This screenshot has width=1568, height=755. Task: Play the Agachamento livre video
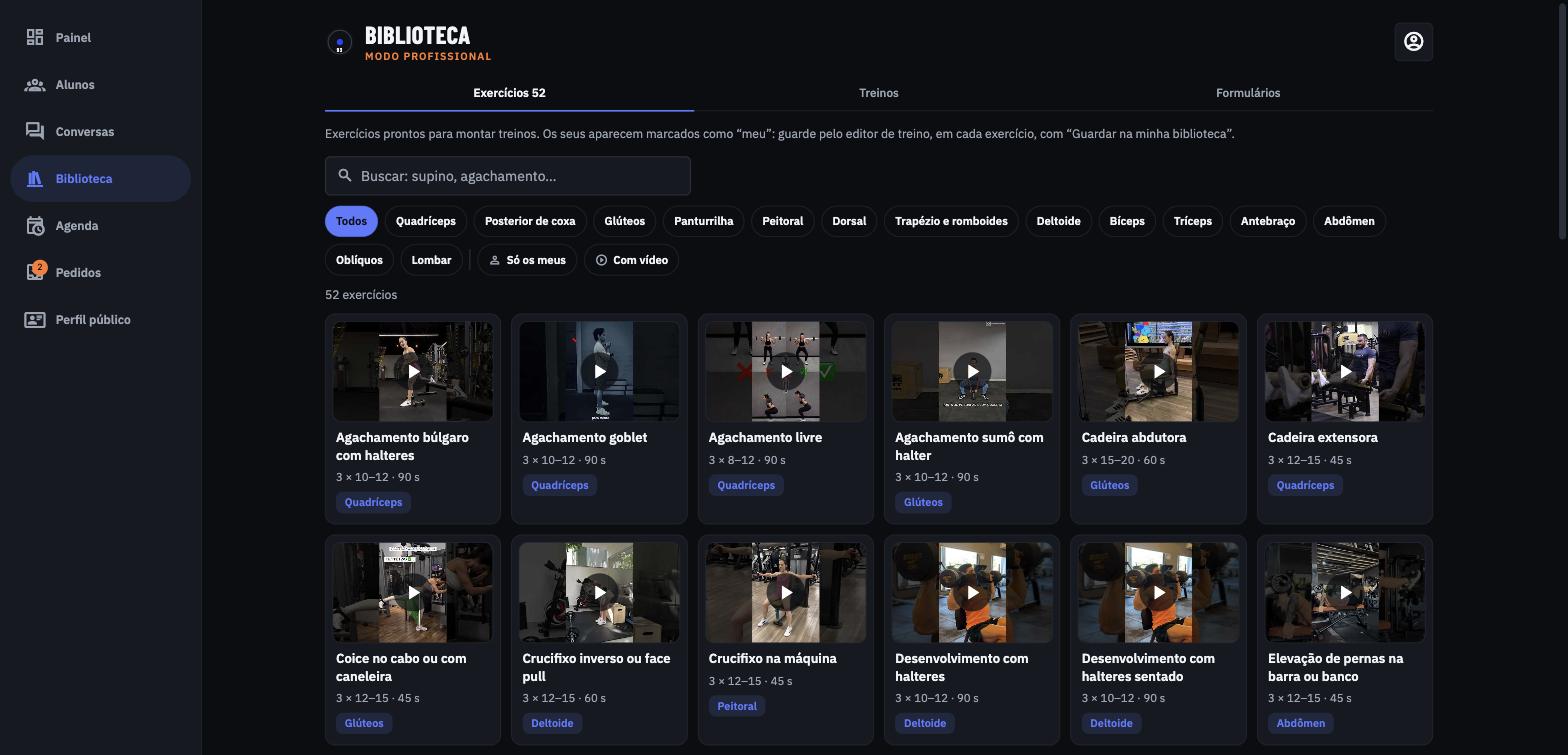(x=786, y=371)
